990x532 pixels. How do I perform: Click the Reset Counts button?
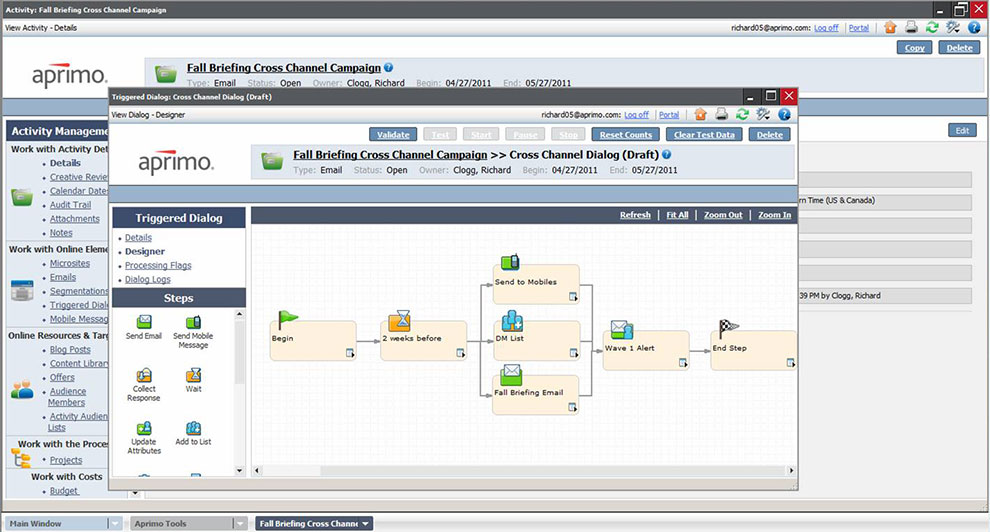click(626, 134)
